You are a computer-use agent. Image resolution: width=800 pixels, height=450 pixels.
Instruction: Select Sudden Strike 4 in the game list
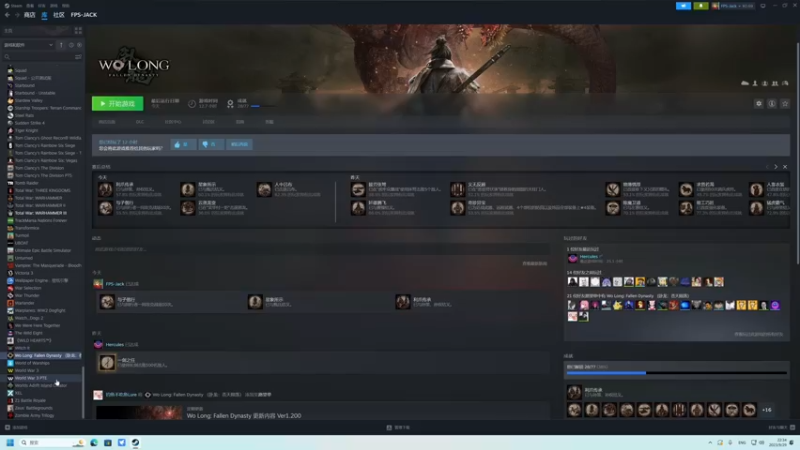point(30,123)
